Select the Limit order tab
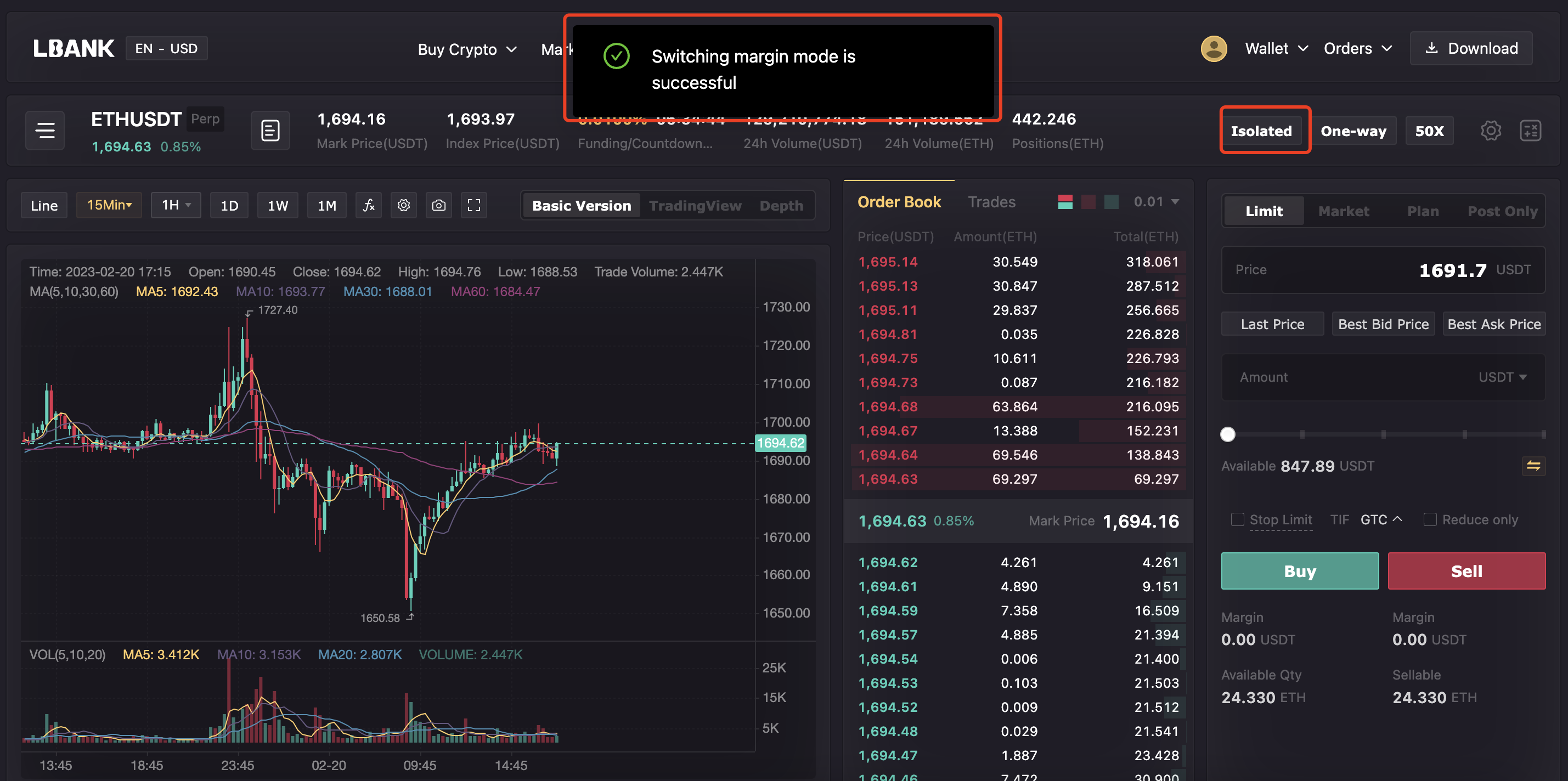1568x781 pixels. click(x=1264, y=211)
